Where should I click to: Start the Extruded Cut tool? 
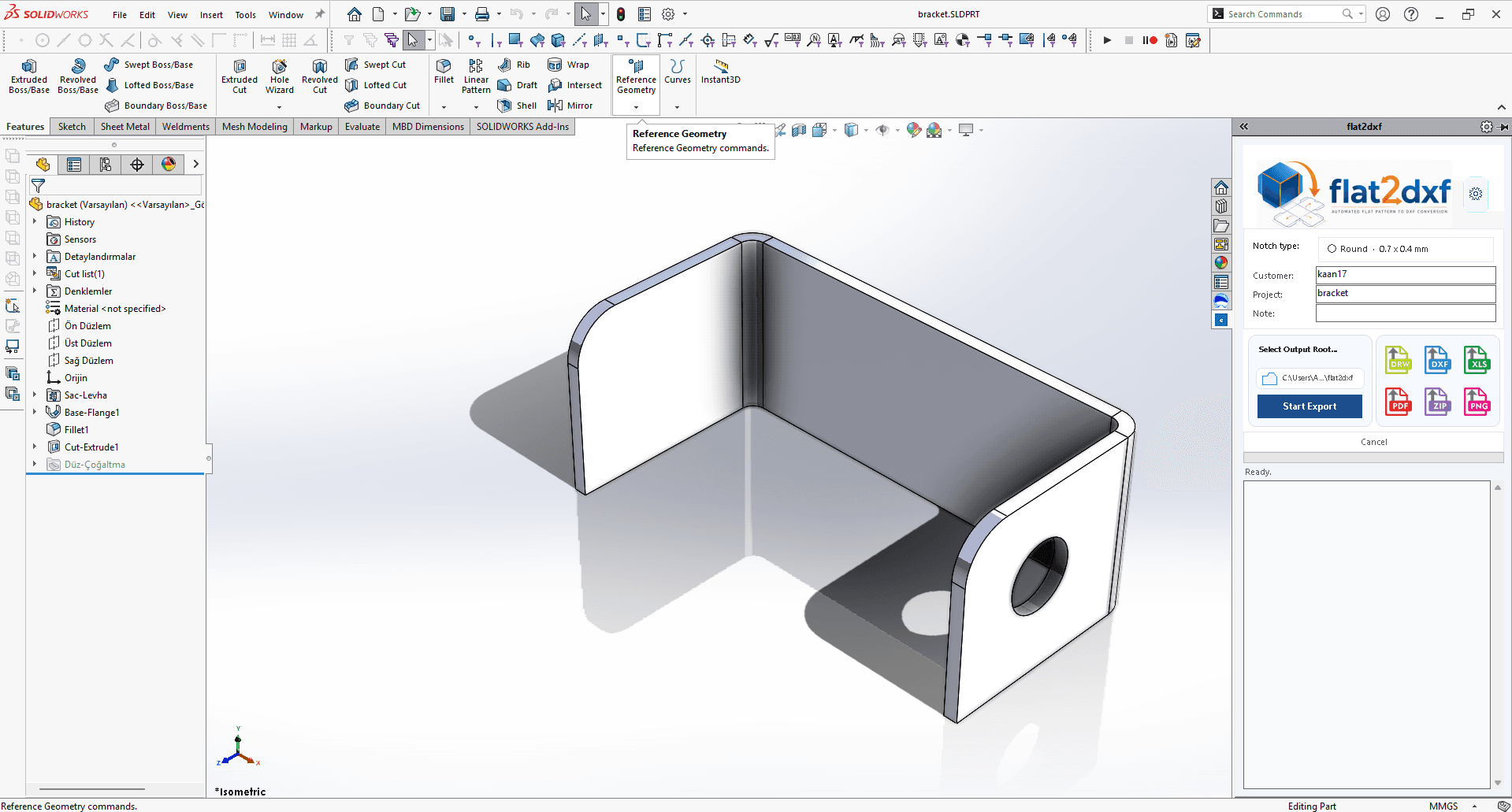240,76
